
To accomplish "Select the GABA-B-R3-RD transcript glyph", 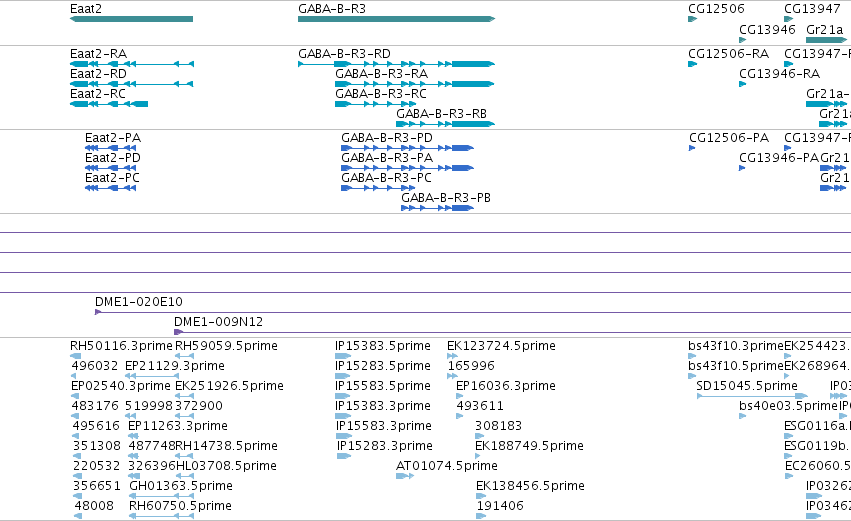I will [x=396, y=64].
